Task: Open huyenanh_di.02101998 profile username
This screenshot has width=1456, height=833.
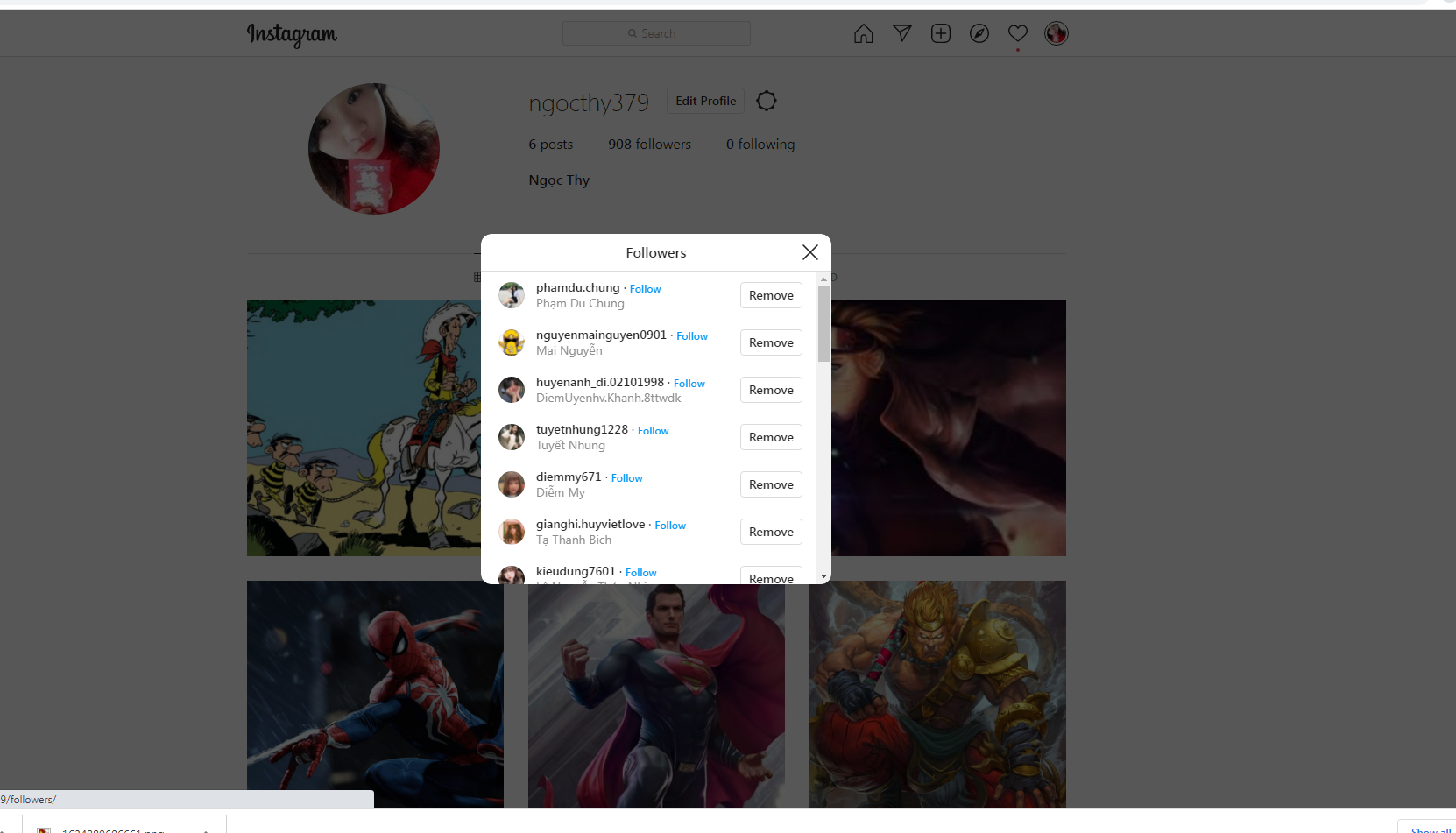Action: [x=600, y=382]
